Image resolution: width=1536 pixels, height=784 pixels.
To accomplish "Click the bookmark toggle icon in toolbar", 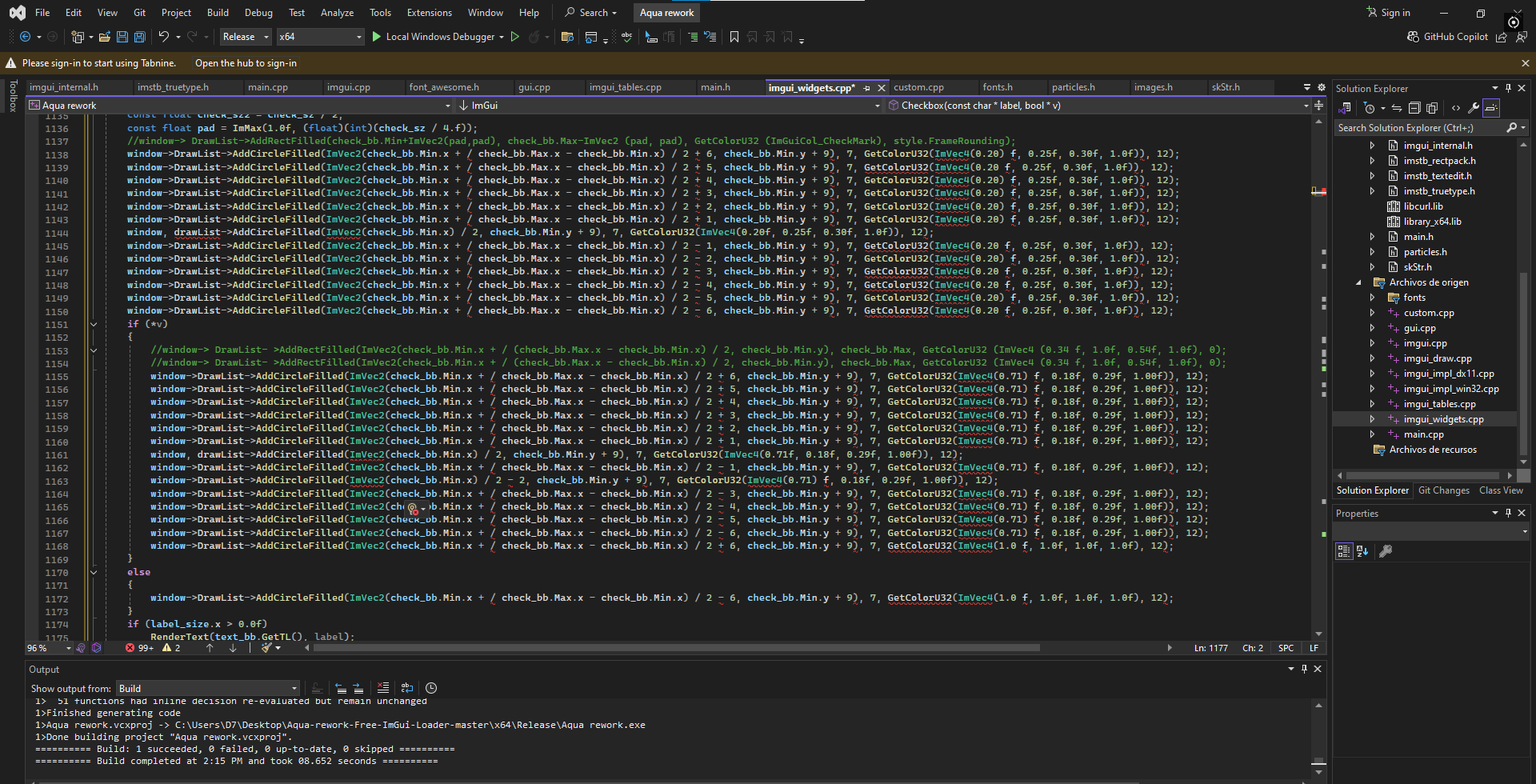I will tap(734, 37).
